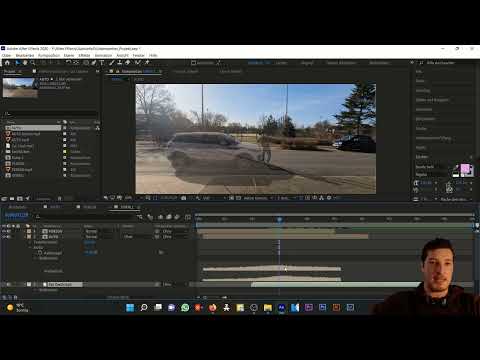Screen dimensions: 480x360
Task: Go to the Home screen icon
Action: [7, 63]
